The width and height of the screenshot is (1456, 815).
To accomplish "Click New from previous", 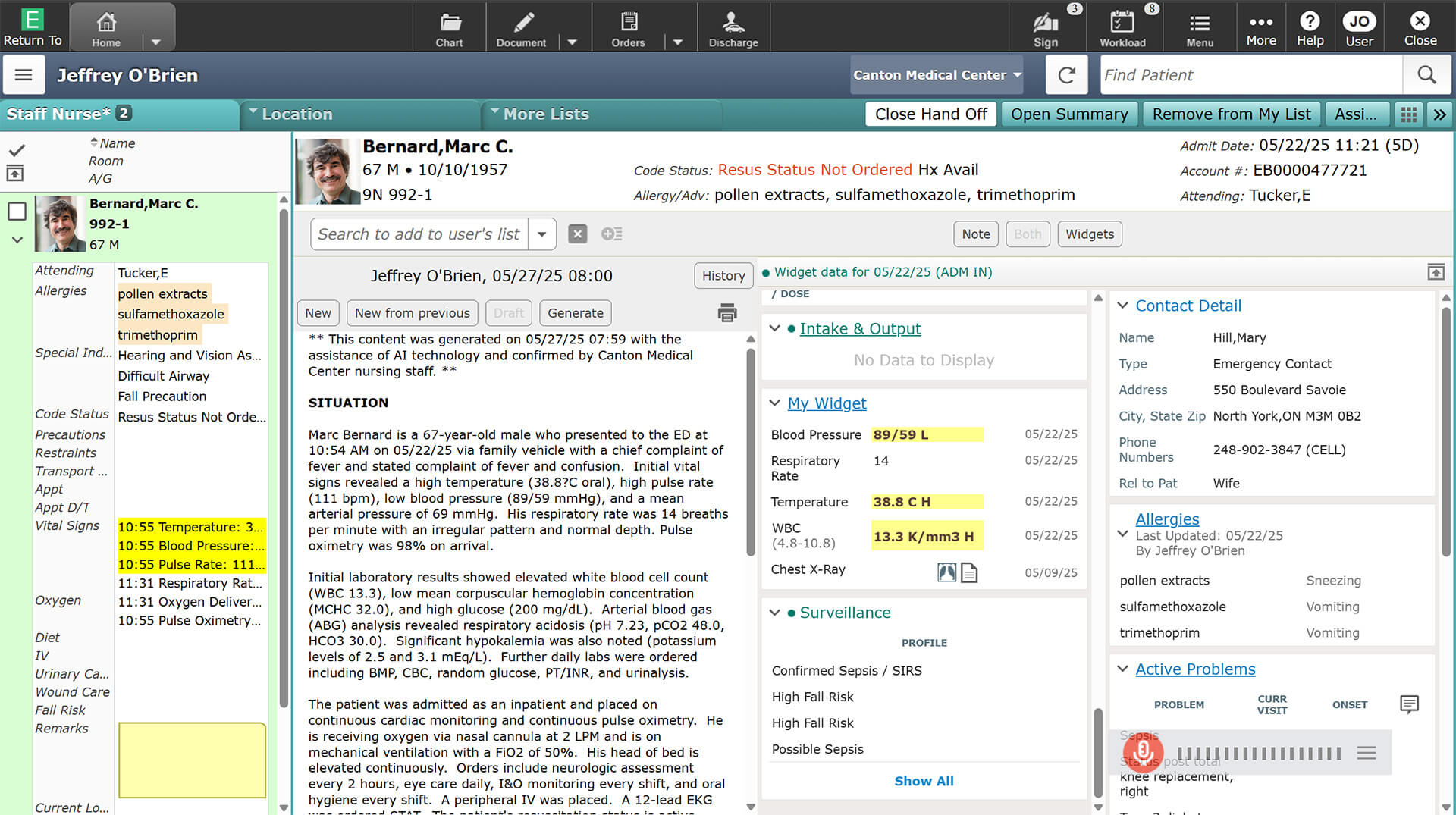I will [x=413, y=313].
